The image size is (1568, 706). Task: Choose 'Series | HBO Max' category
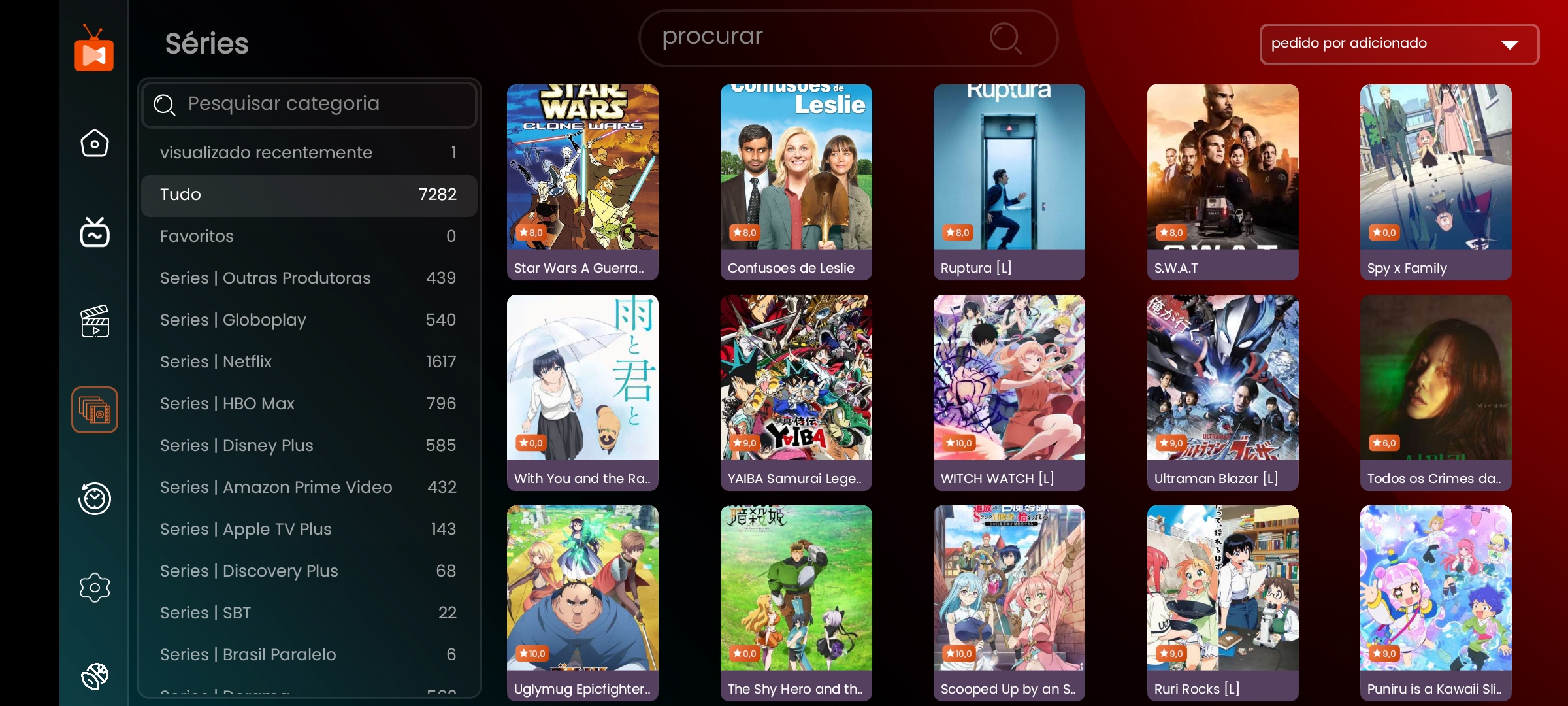(309, 404)
